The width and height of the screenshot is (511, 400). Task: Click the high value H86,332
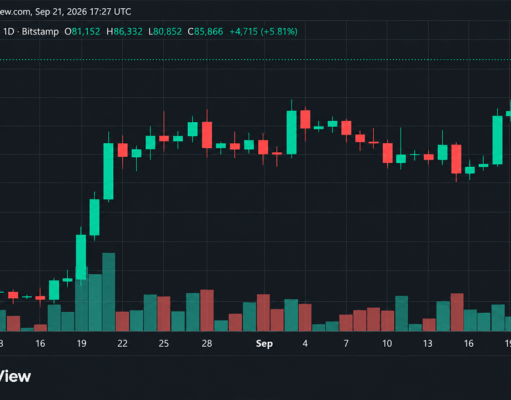124,32
